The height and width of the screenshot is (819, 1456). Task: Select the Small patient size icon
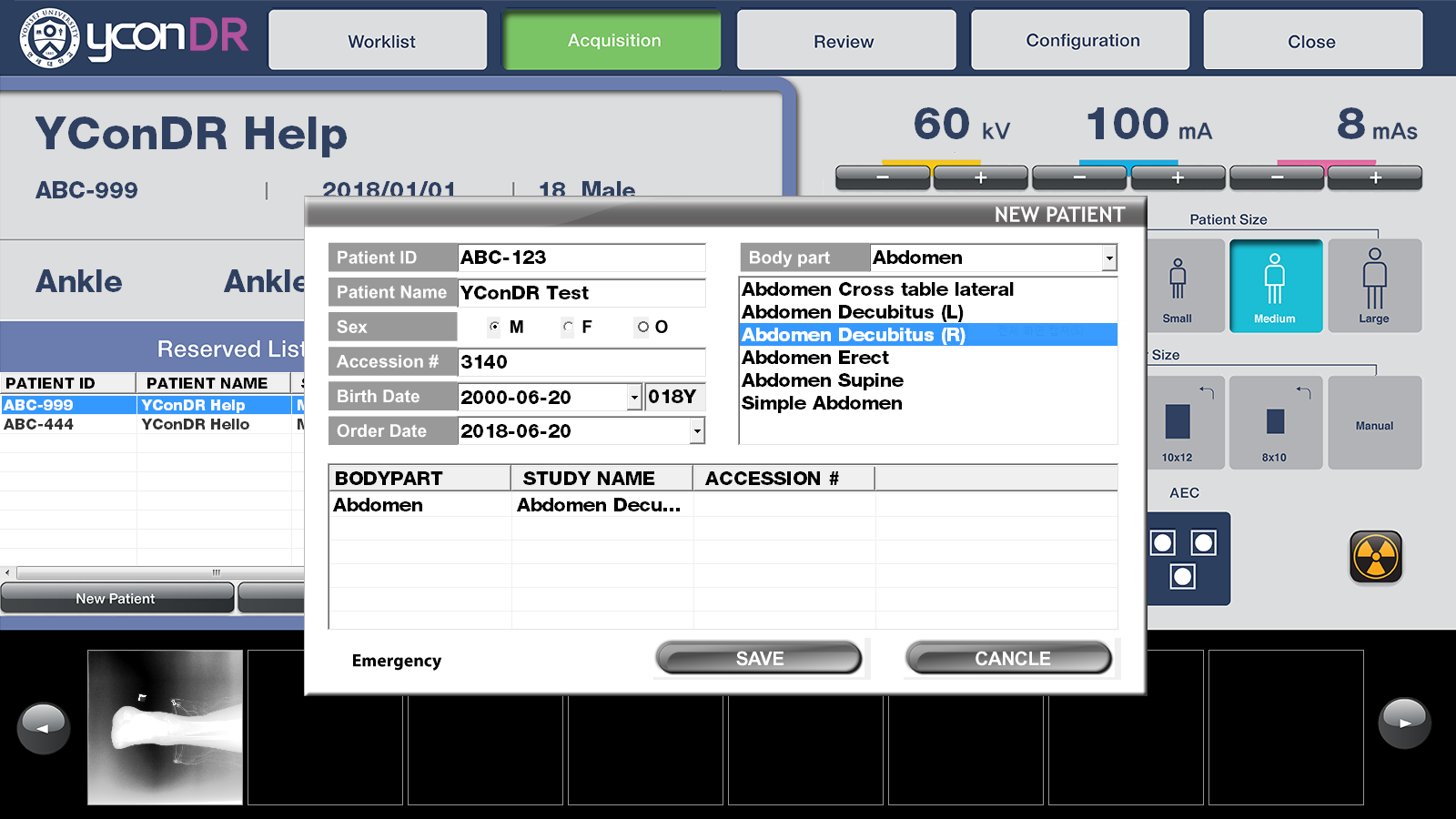point(1178,286)
